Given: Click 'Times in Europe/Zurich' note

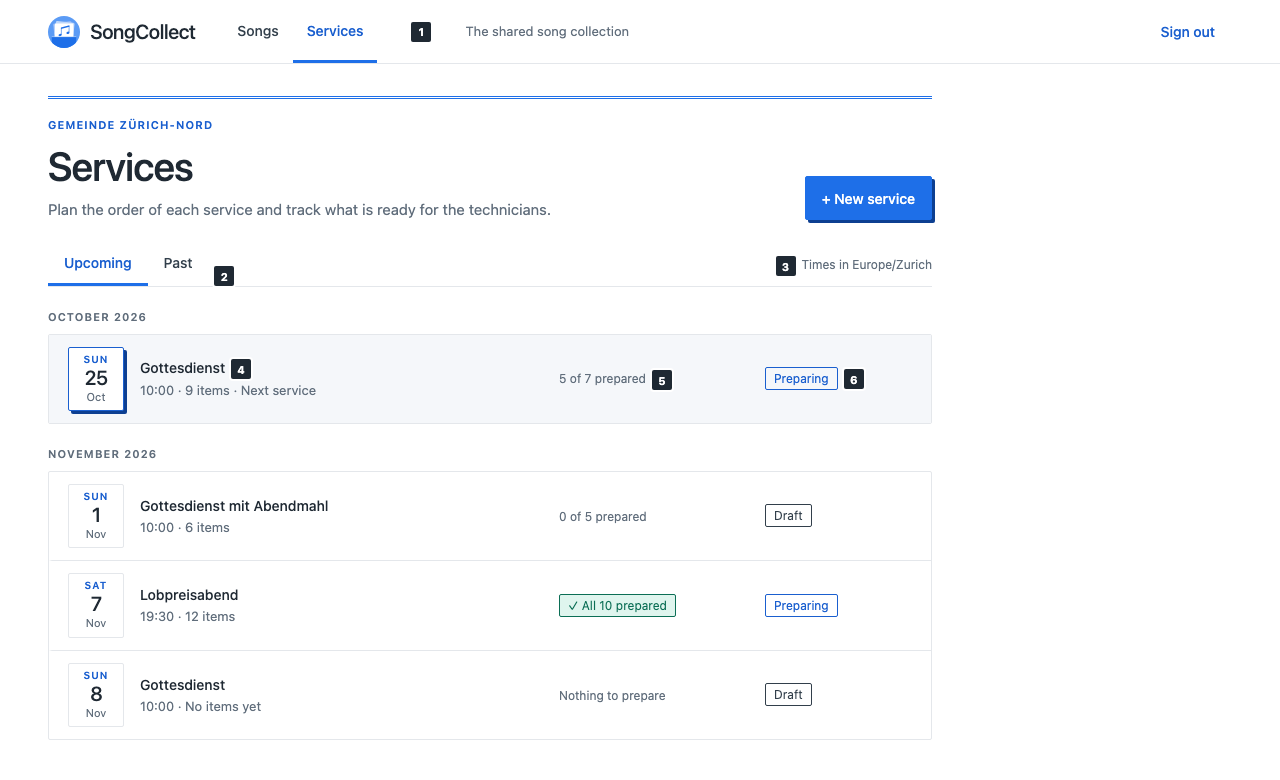Looking at the screenshot, I should click(866, 265).
